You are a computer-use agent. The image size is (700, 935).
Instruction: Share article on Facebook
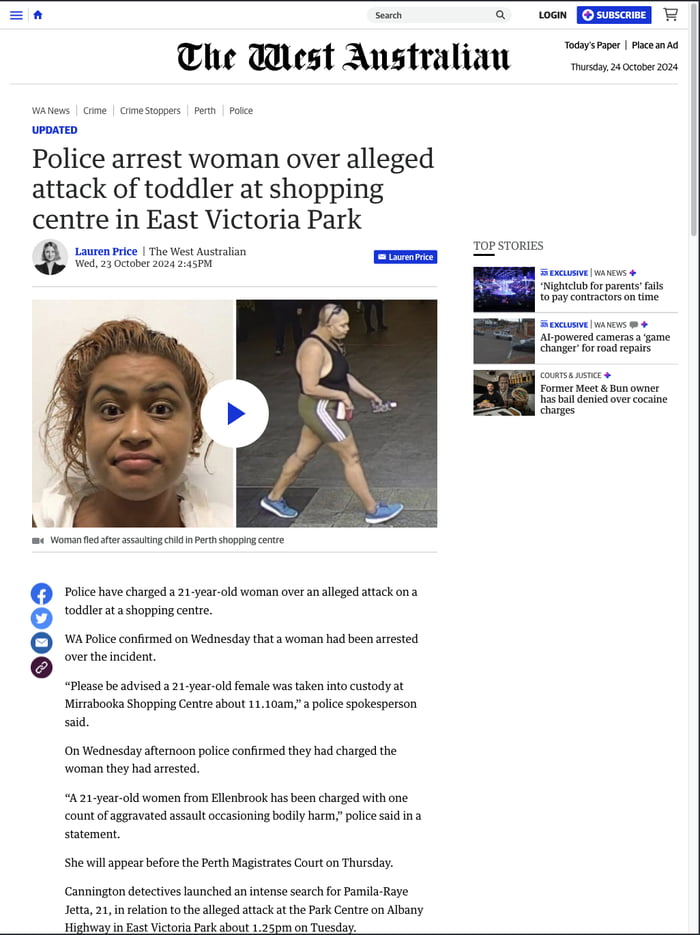(x=42, y=595)
